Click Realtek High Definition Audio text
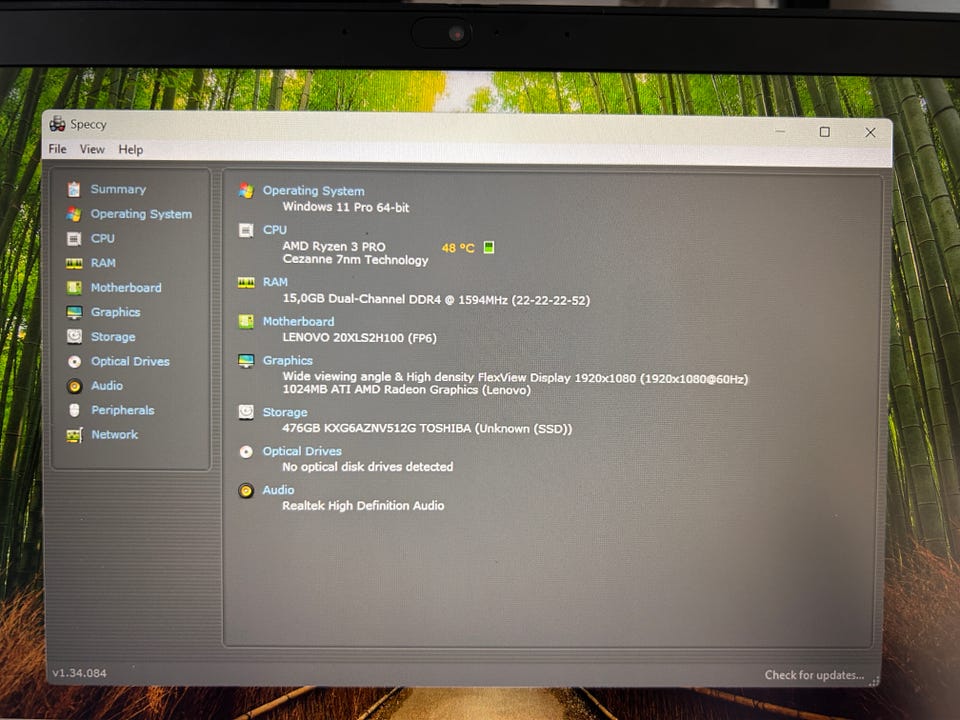This screenshot has width=960, height=720. click(x=363, y=506)
